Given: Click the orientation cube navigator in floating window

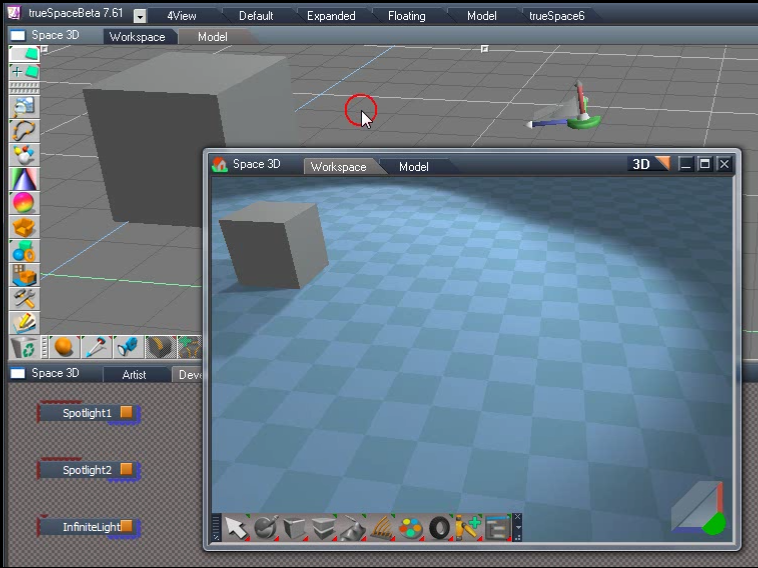Looking at the screenshot, I should [699, 508].
